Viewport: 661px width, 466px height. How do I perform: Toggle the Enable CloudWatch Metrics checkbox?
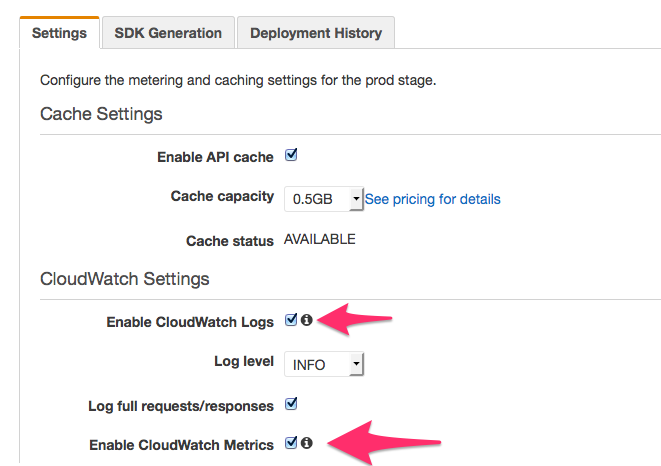291,442
